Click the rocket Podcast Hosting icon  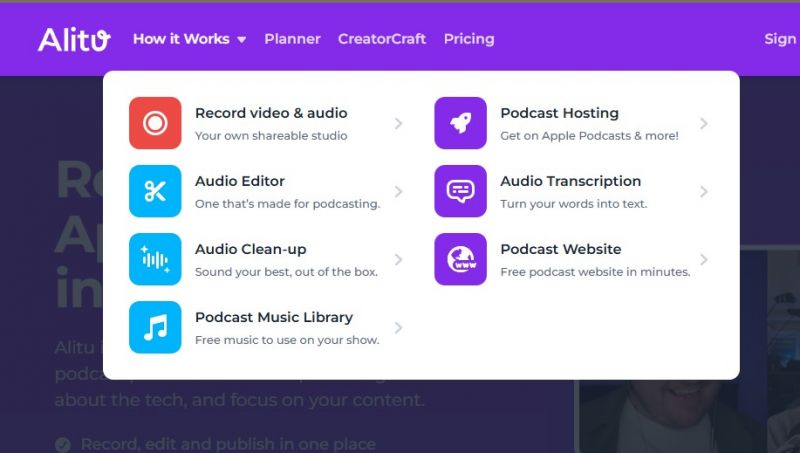tap(460, 123)
